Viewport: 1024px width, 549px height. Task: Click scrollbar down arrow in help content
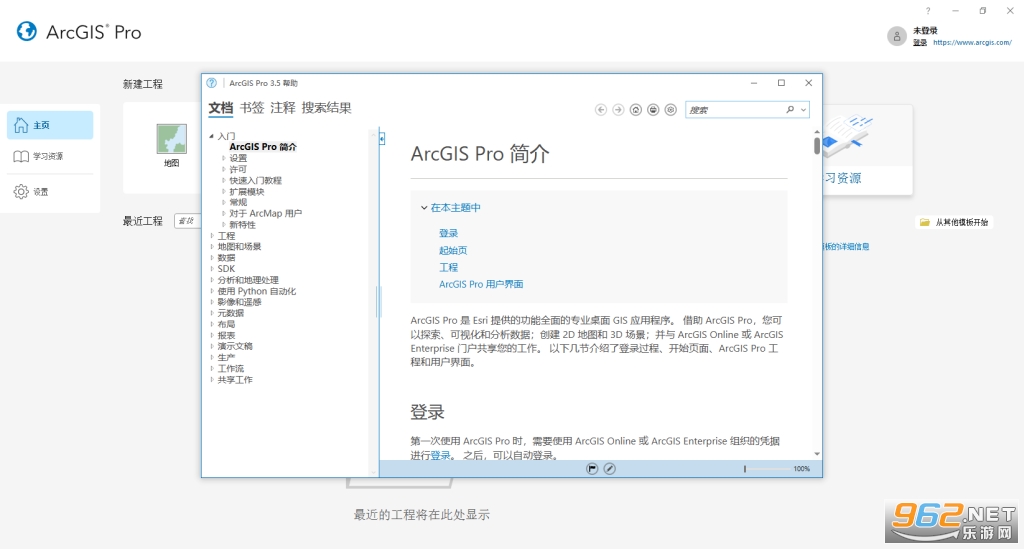point(816,454)
